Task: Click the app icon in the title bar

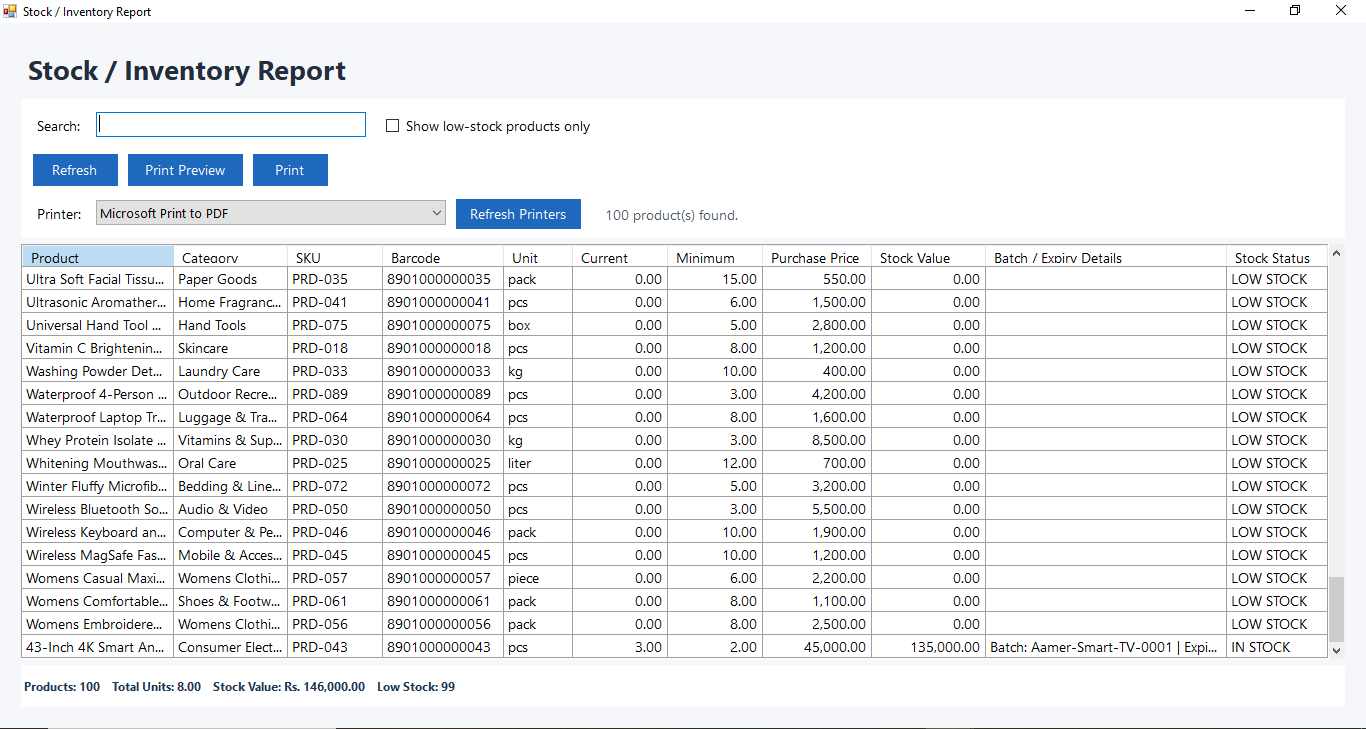Action: [11, 11]
